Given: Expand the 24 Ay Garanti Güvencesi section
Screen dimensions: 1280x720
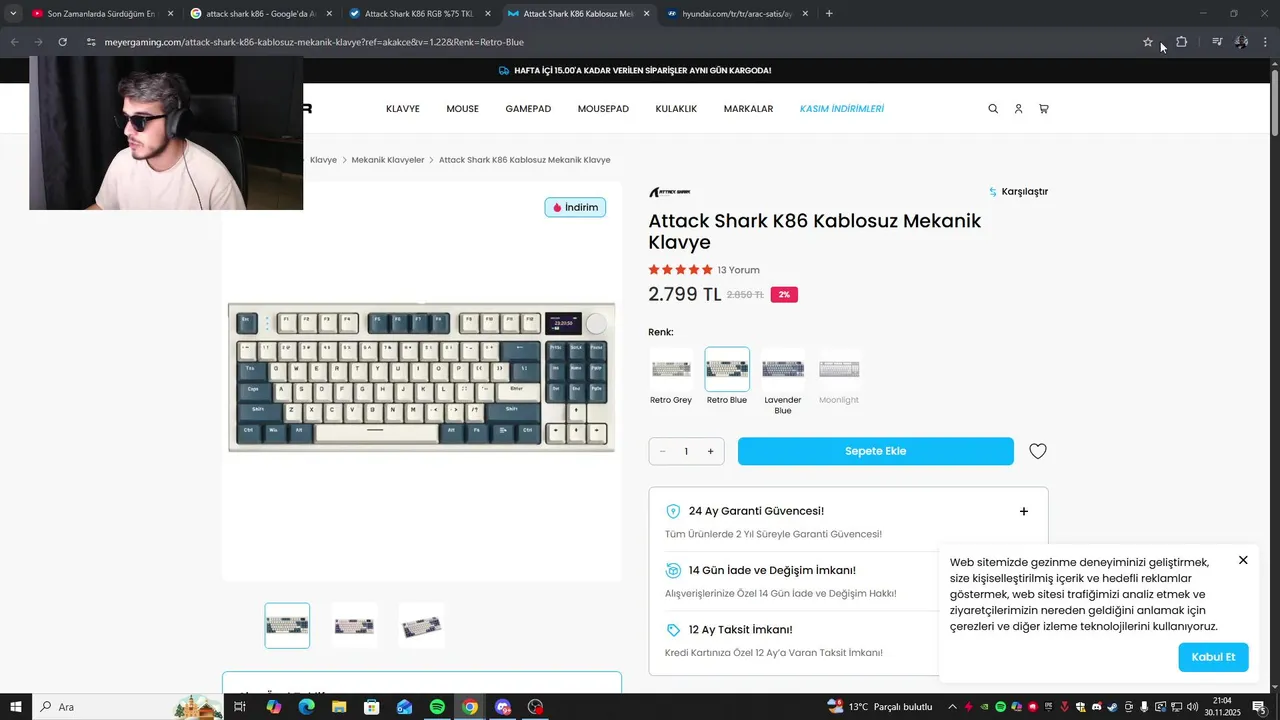Looking at the screenshot, I should click(1024, 511).
